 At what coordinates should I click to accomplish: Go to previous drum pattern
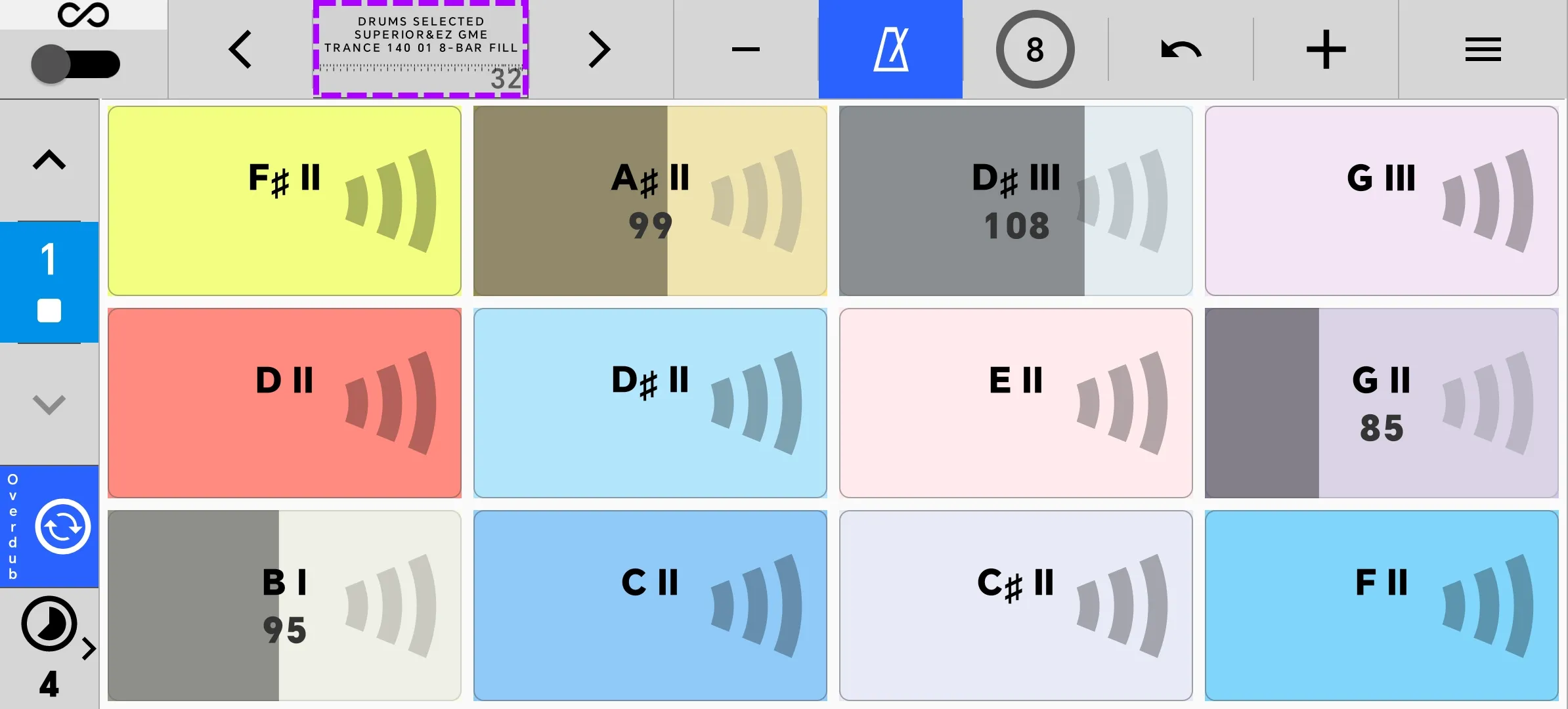pos(240,49)
